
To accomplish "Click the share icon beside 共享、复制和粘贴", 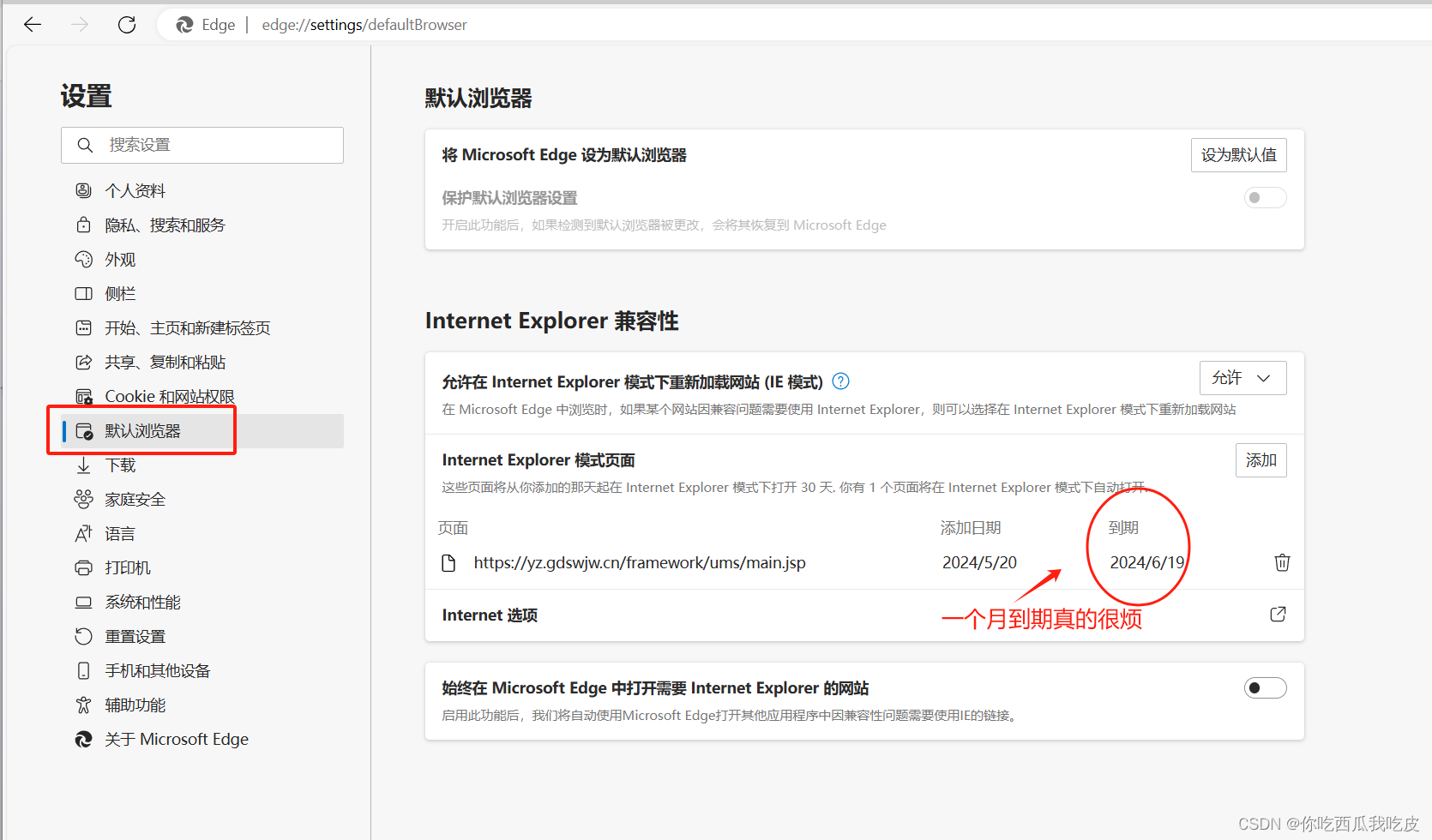I will coord(83,362).
